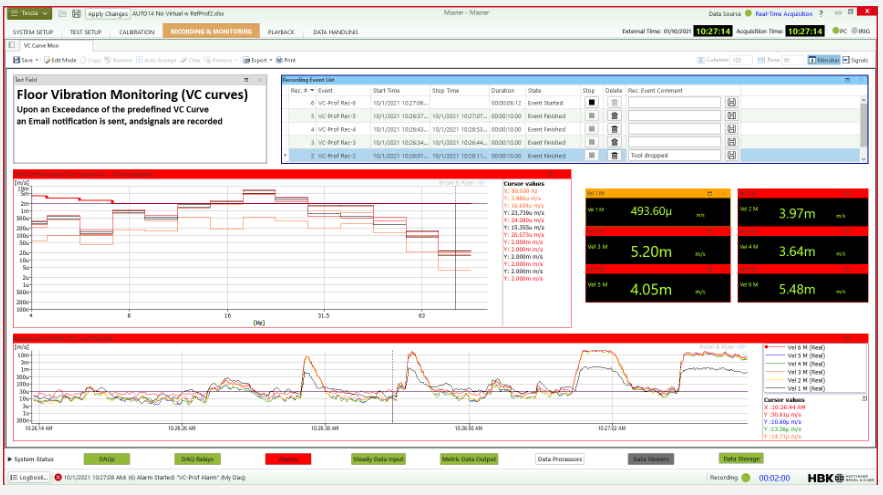Image resolution: width=883 pixels, height=495 pixels.
Task: Maximize the Vel 1 M digital display panel
Action: coord(710,193)
